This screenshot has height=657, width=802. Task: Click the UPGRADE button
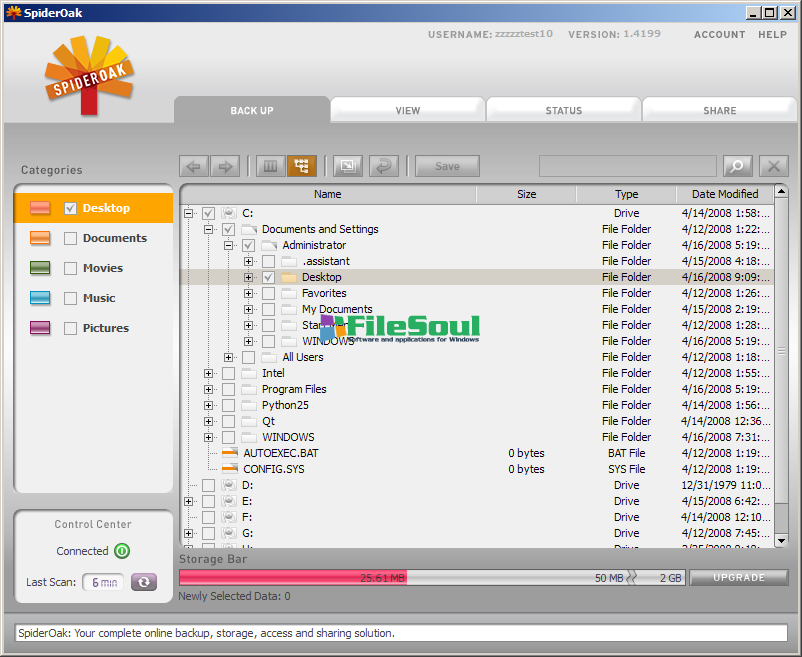coord(738,578)
